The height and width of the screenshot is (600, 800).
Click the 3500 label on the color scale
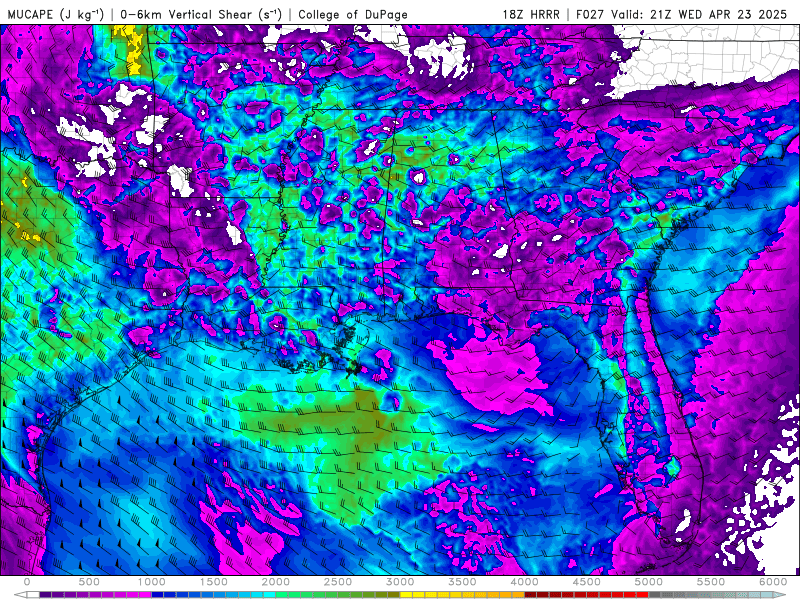[x=463, y=582]
